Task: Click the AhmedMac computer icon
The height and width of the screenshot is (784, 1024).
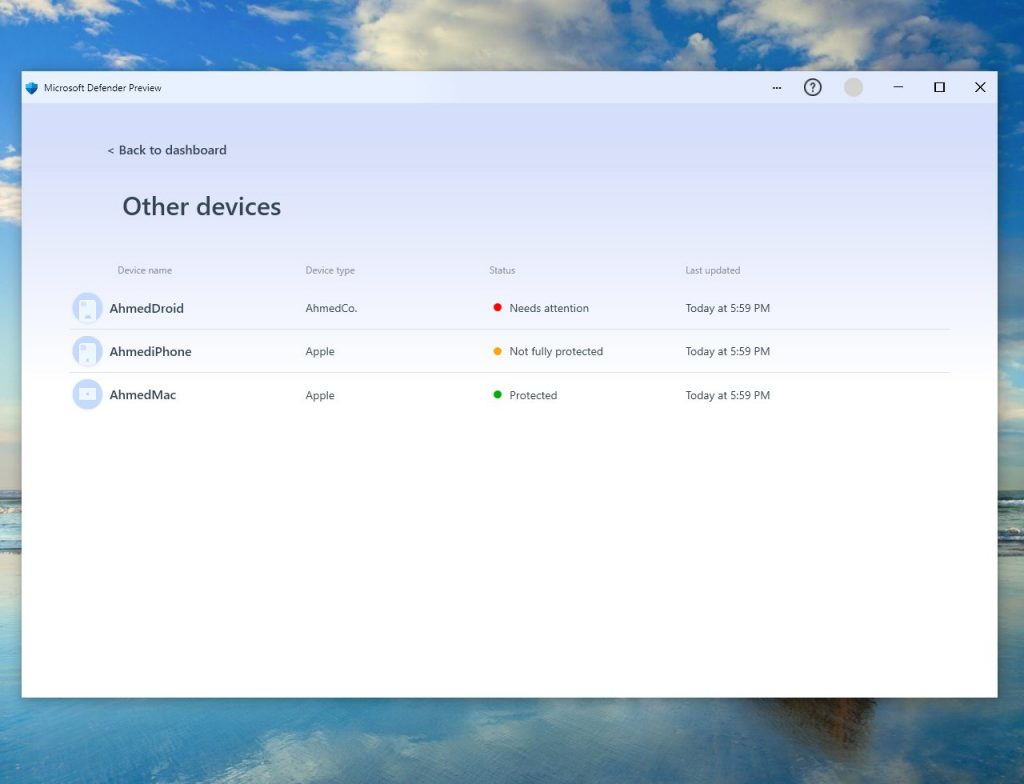Action: tap(87, 395)
